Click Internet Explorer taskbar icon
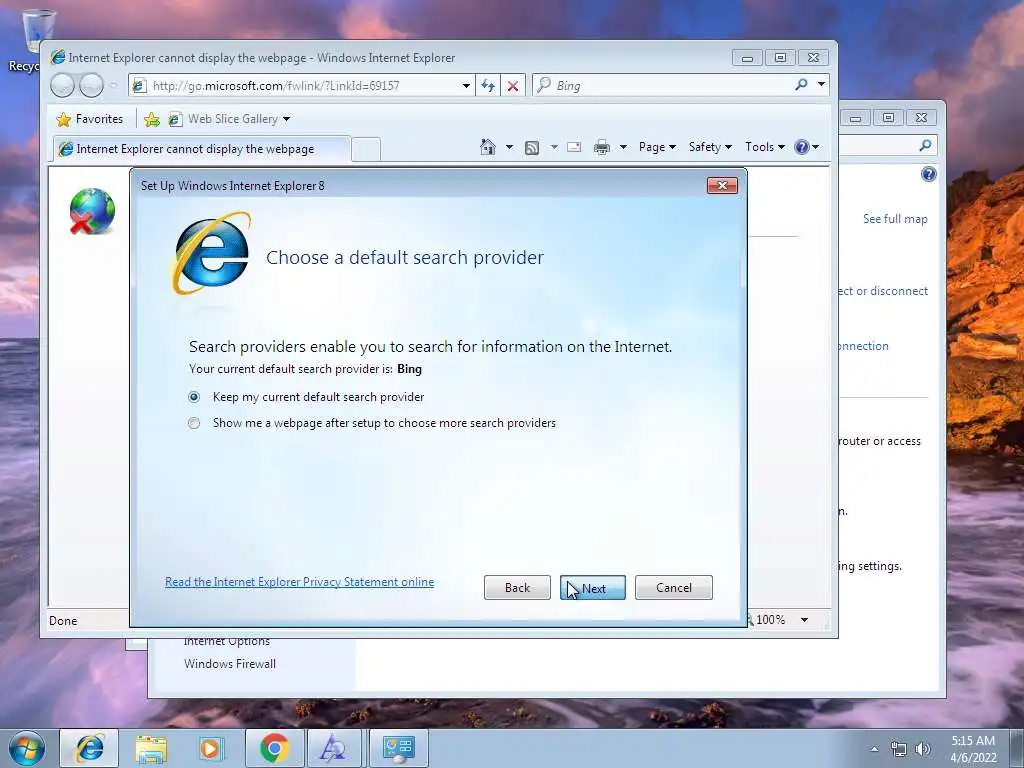 89,748
